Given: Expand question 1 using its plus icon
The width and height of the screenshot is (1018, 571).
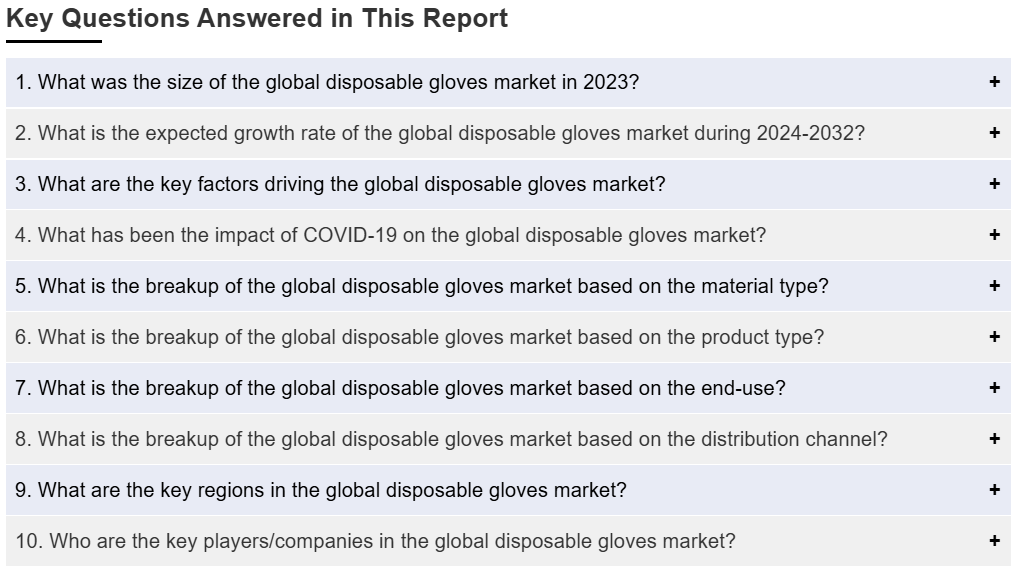Looking at the screenshot, I should [994, 82].
